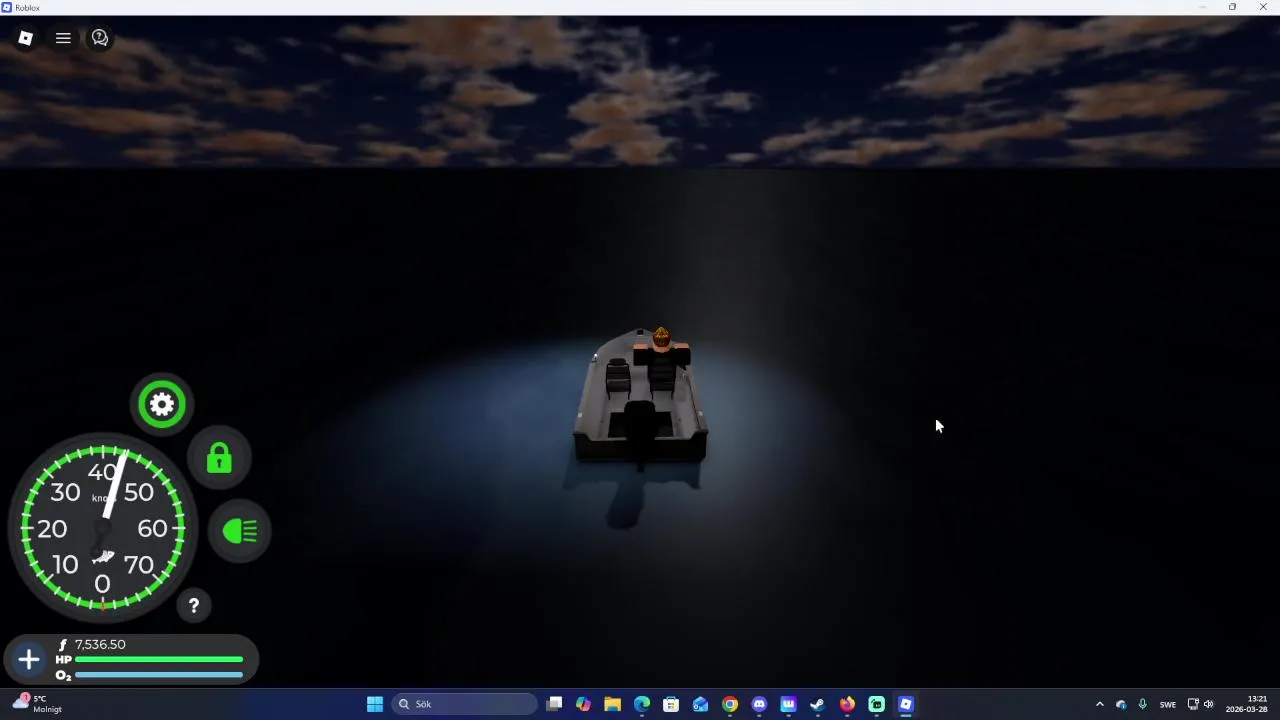The image size is (1280, 720).
Task: Click the green HP bar
Action: click(x=159, y=660)
